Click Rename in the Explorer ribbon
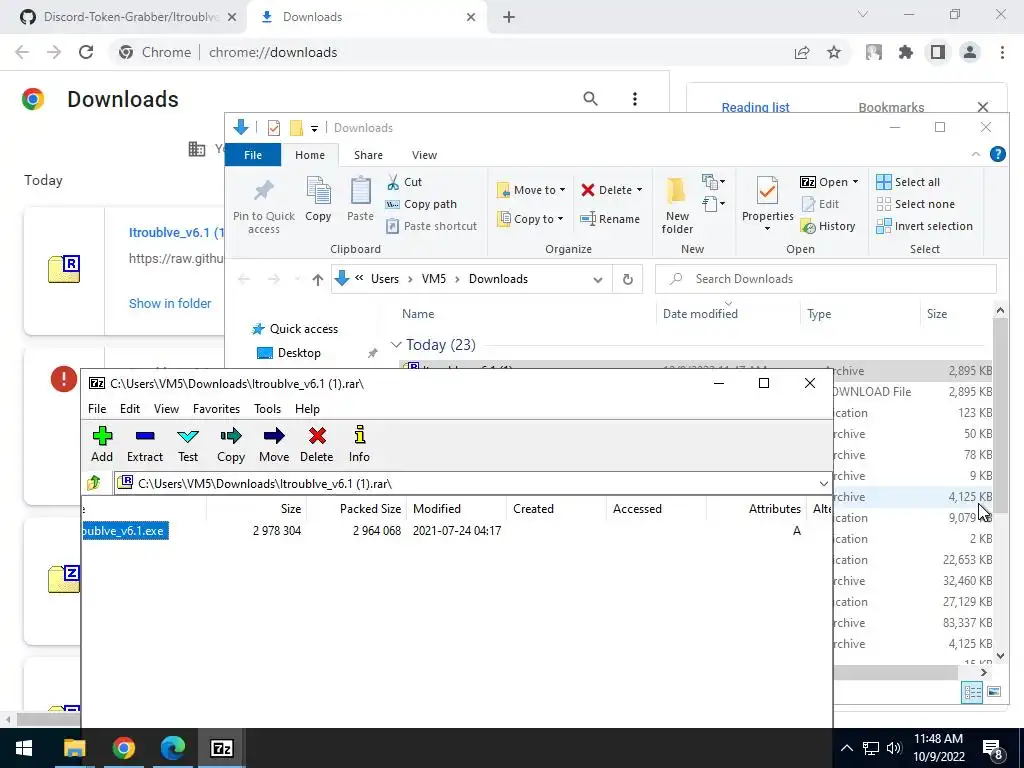1024x768 pixels. tap(610, 219)
